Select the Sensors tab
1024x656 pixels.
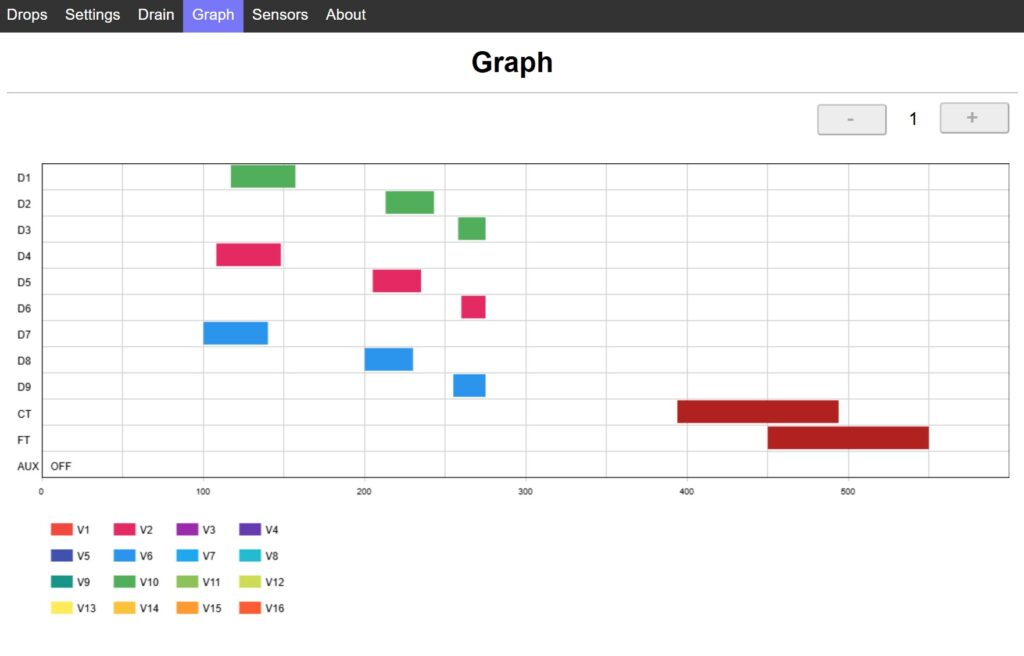coord(280,15)
